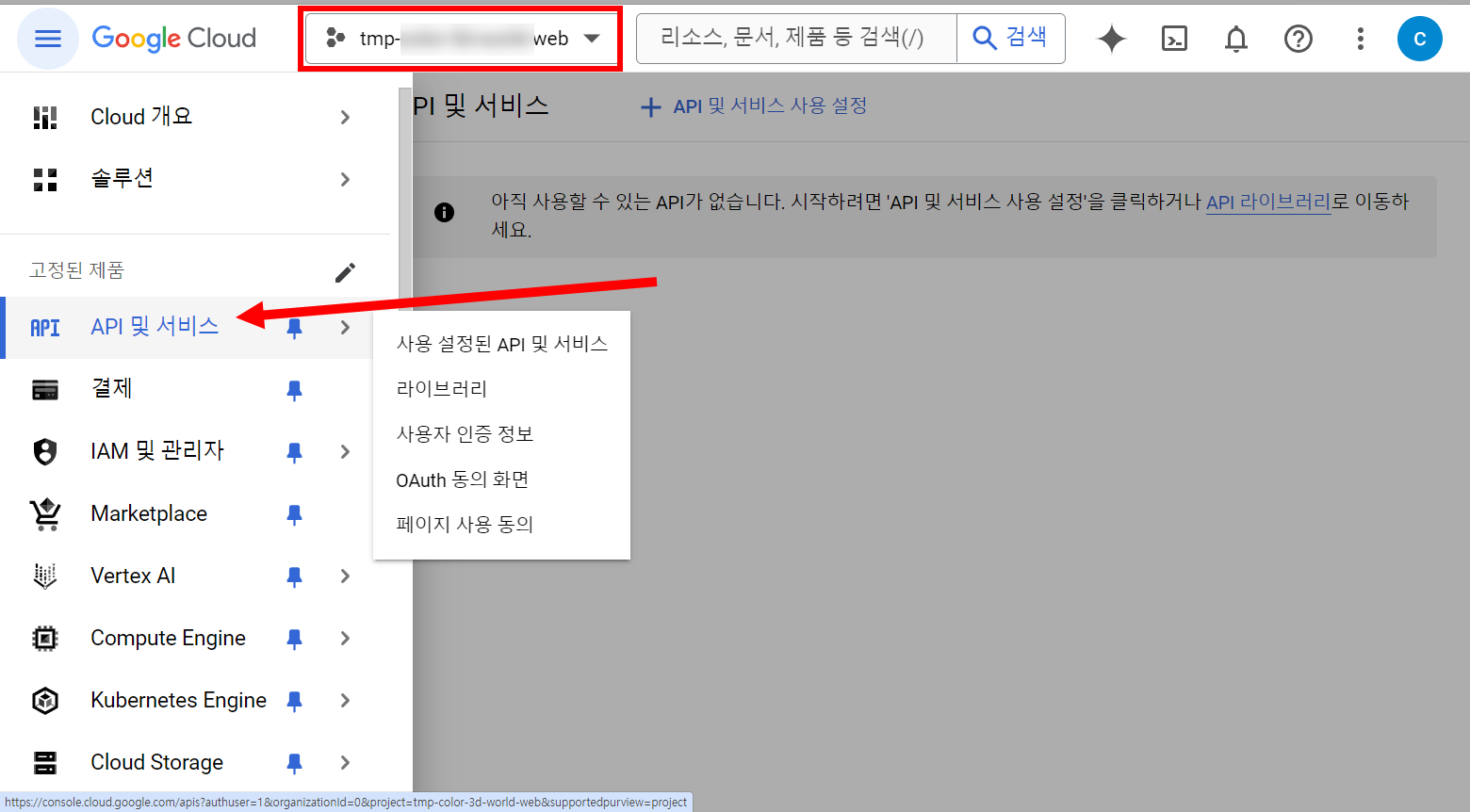Expand Cloud 개요 submenu chevron

coord(345,117)
